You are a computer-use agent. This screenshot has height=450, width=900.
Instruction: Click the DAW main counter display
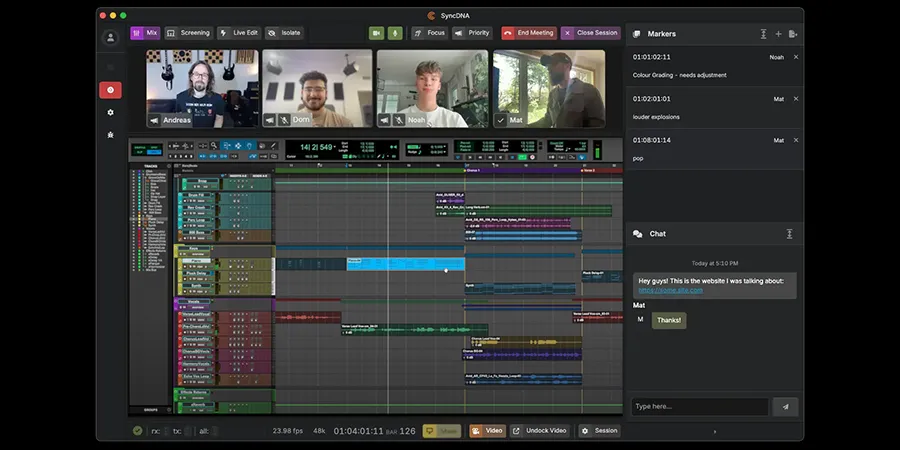point(317,148)
